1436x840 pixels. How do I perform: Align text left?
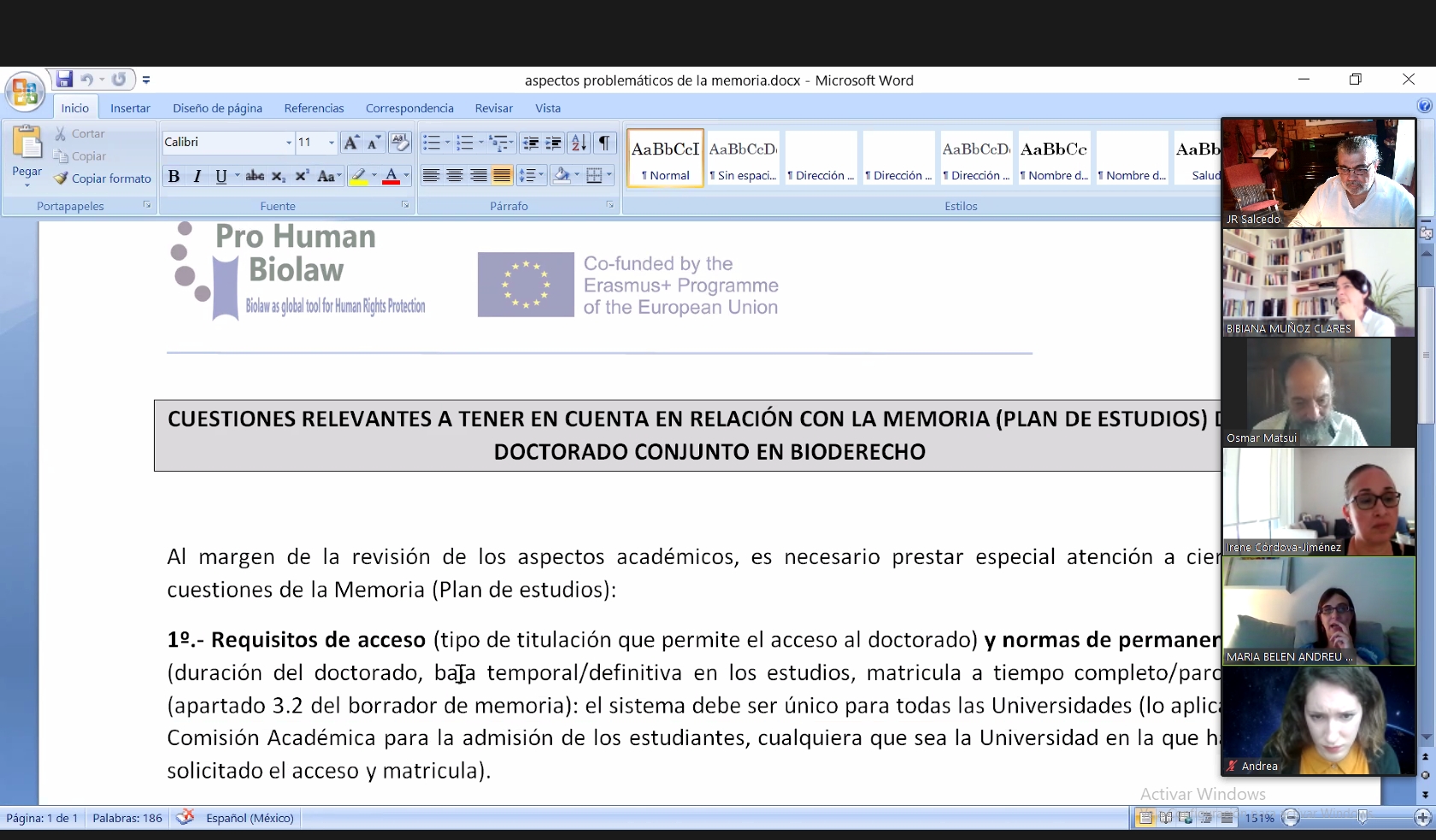point(432,175)
